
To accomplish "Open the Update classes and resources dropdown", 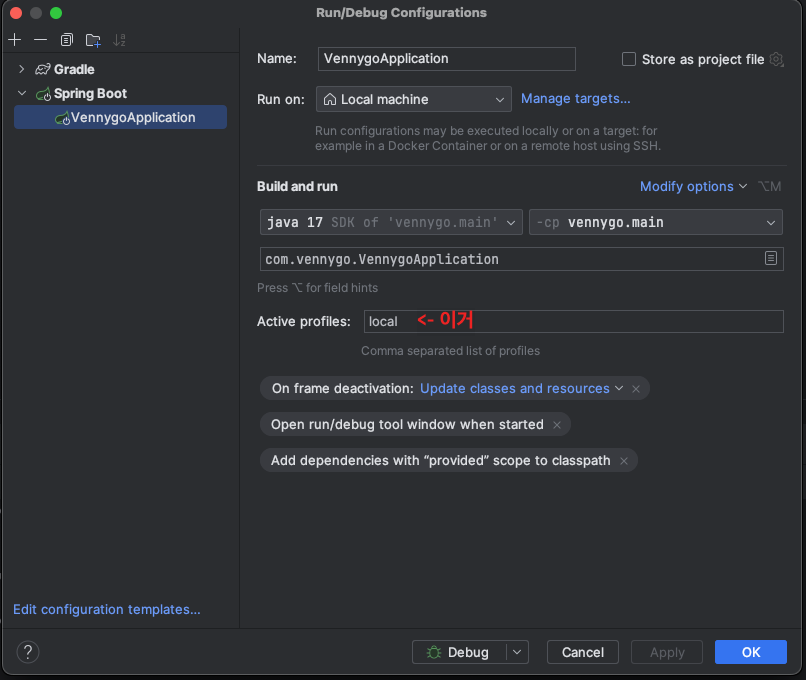I will [x=521, y=388].
